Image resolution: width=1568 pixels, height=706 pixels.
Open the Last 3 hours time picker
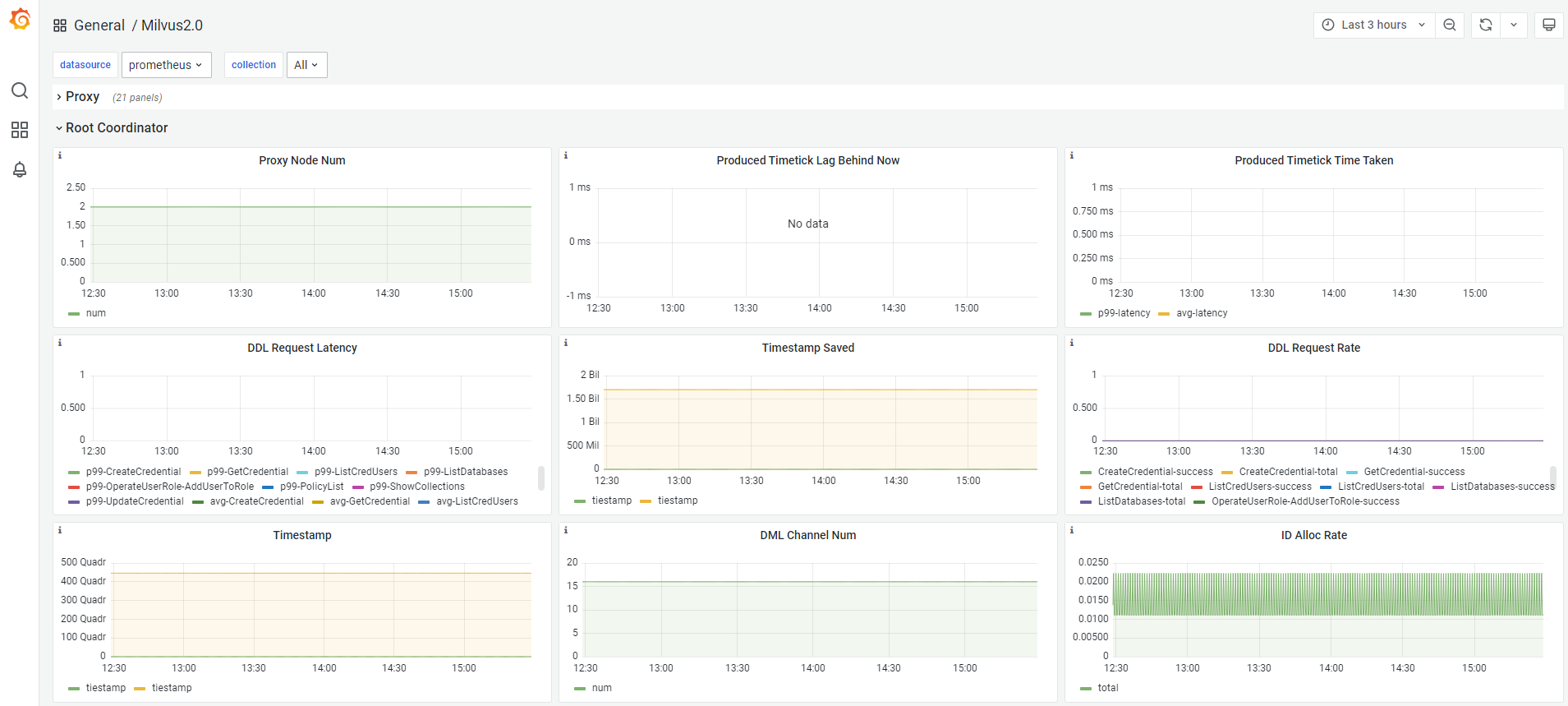tap(1373, 25)
